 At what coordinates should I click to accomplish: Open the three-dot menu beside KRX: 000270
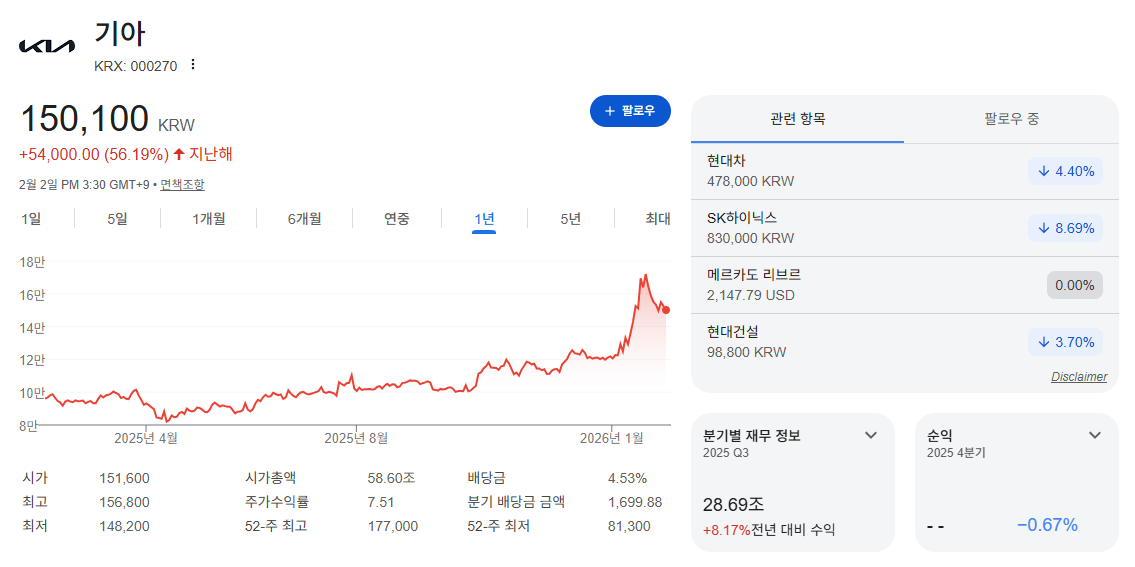(x=193, y=64)
